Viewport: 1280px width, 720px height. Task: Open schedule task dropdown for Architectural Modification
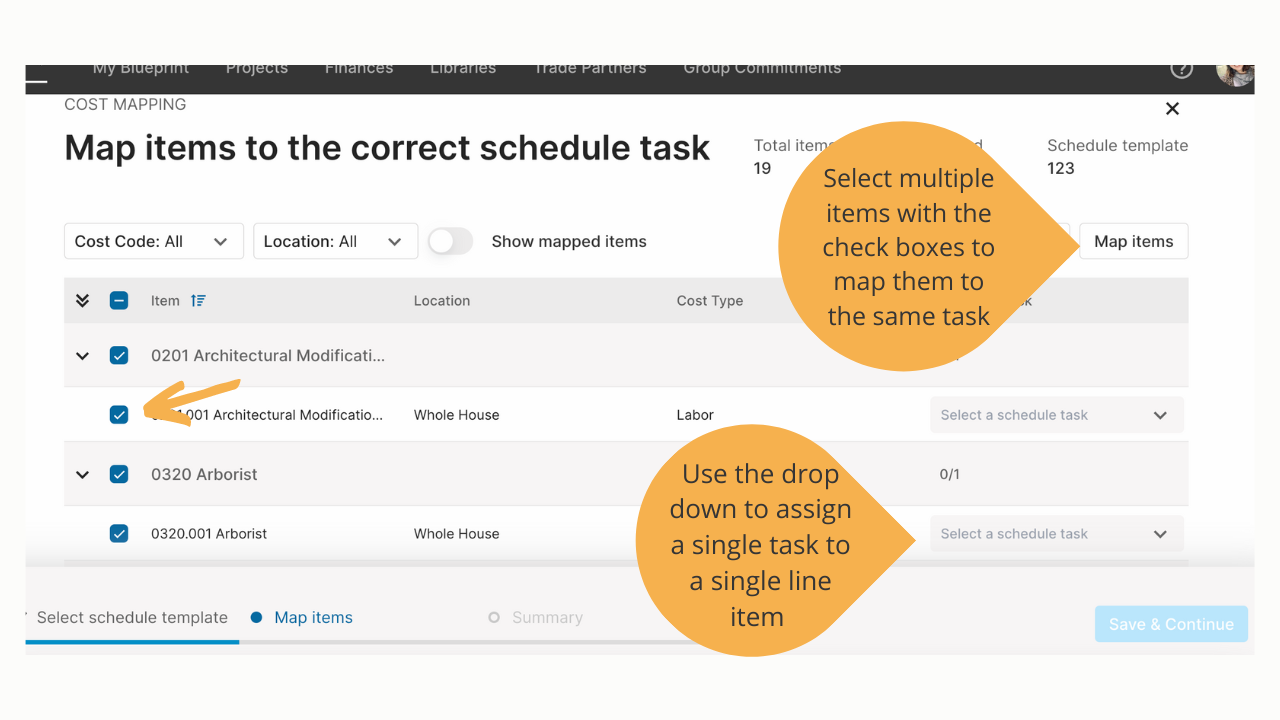[x=1056, y=415]
